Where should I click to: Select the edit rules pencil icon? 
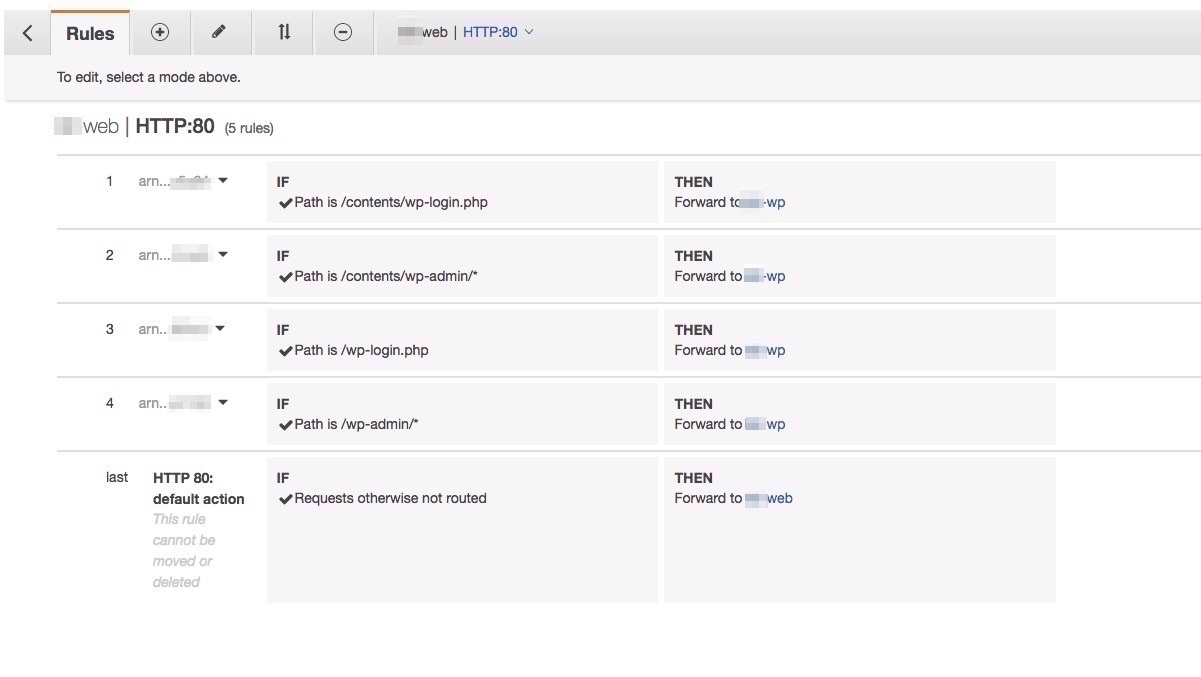tap(219, 32)
